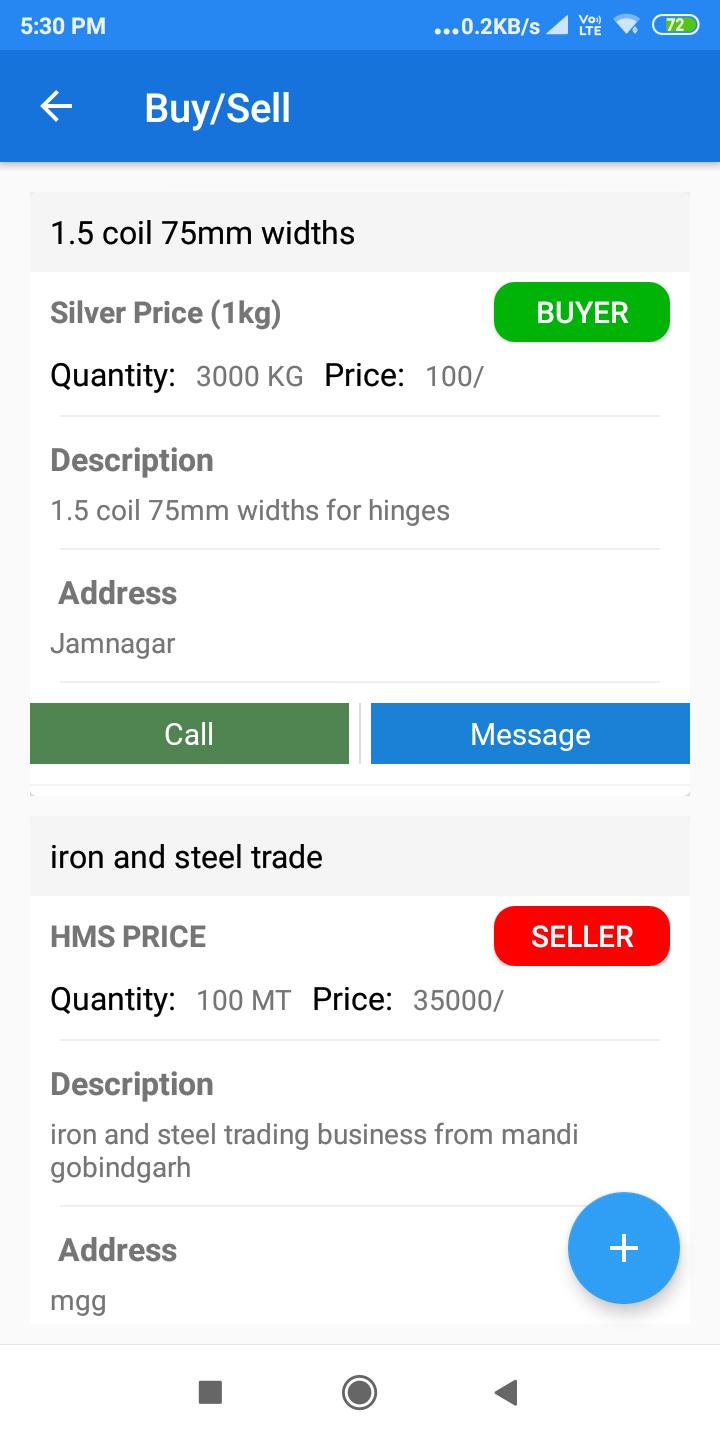Tap the Jamnagar address text
This screenshot has width=720, height=1440.
click(x=112, y=644)
